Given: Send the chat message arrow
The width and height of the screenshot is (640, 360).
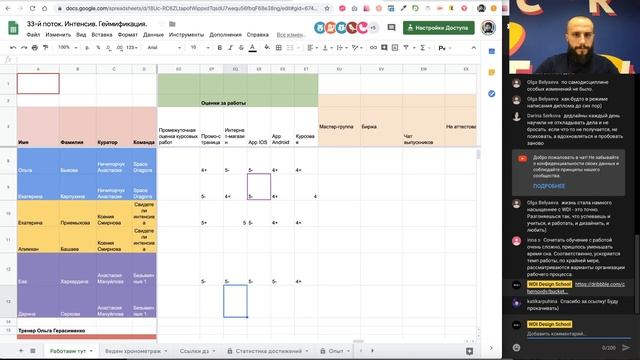Looking at the screenshot, I should point(626,347).
